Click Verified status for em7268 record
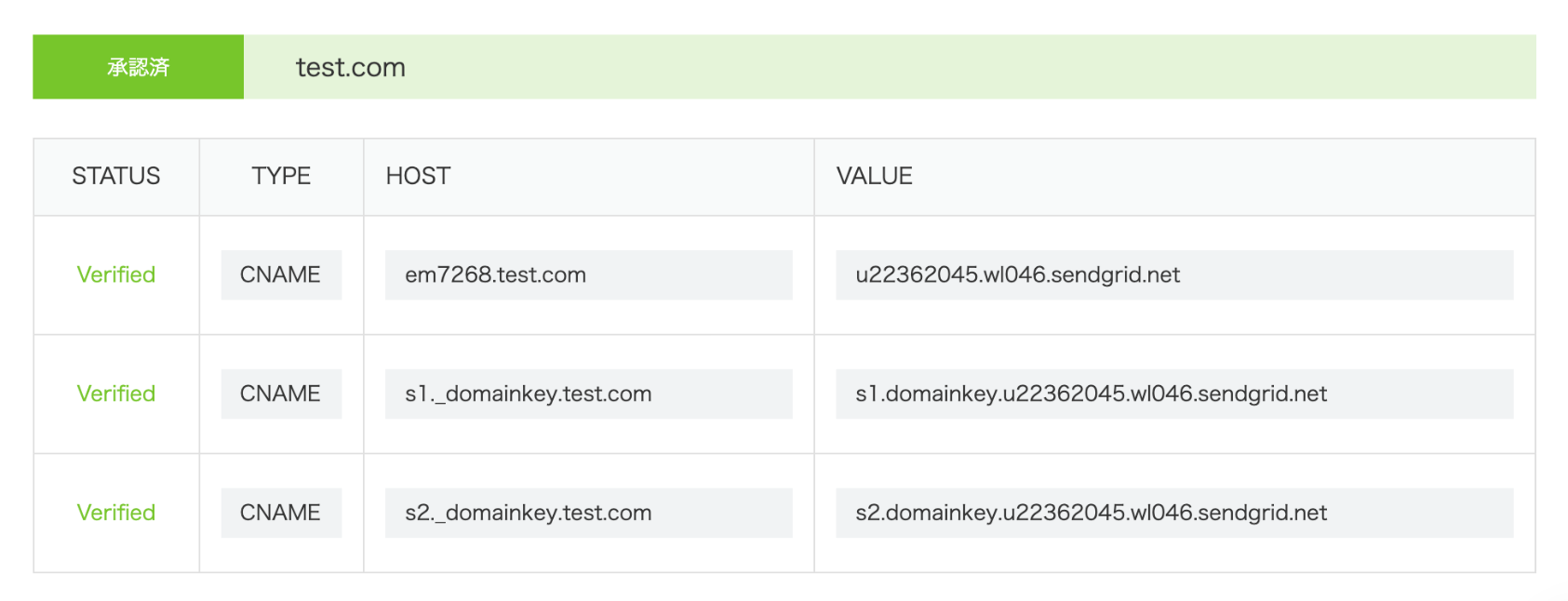This screenshot has width=1568, height=601. (x=116, y=274)
